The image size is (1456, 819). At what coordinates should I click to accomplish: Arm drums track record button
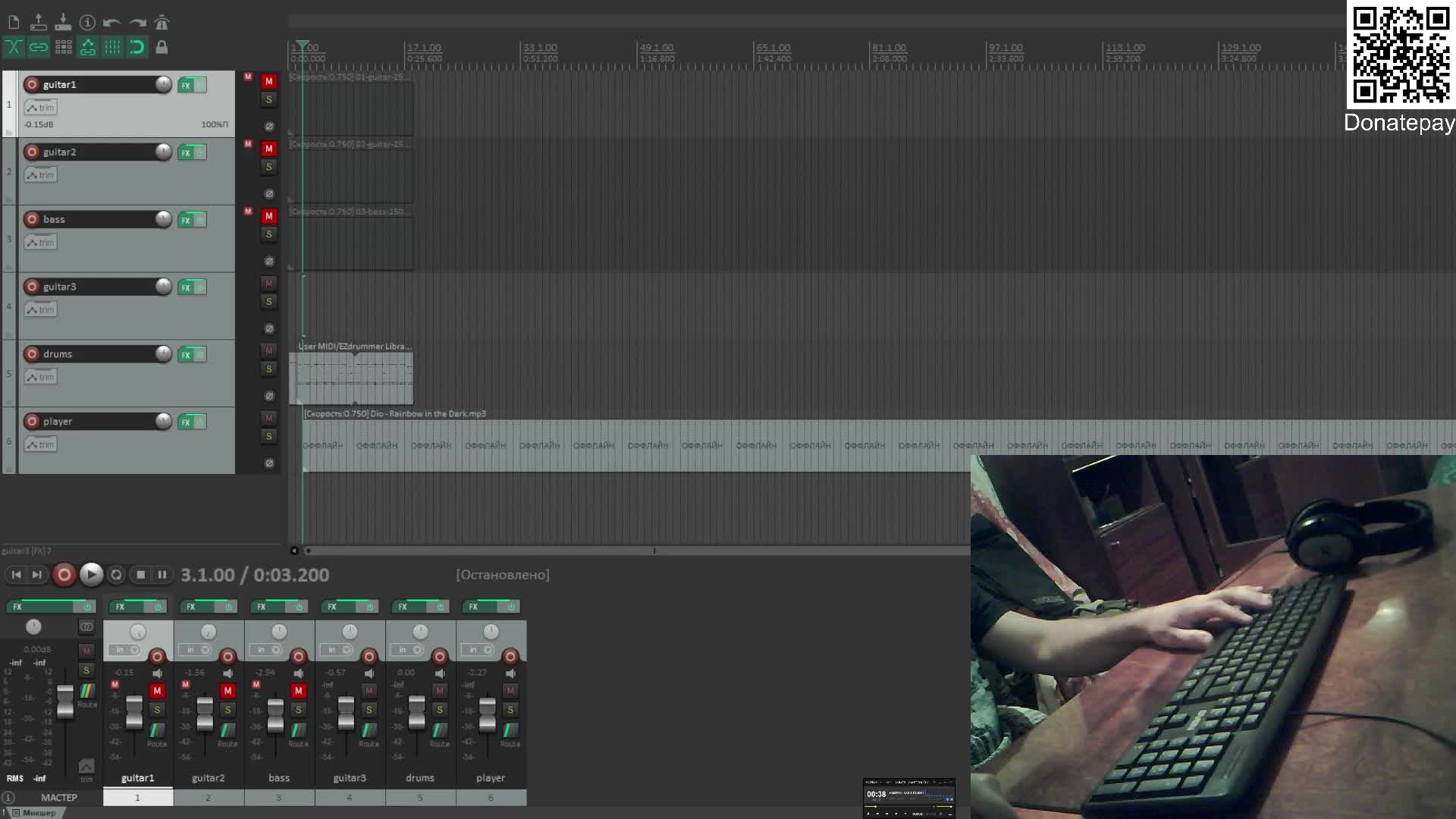click(32, 354)
